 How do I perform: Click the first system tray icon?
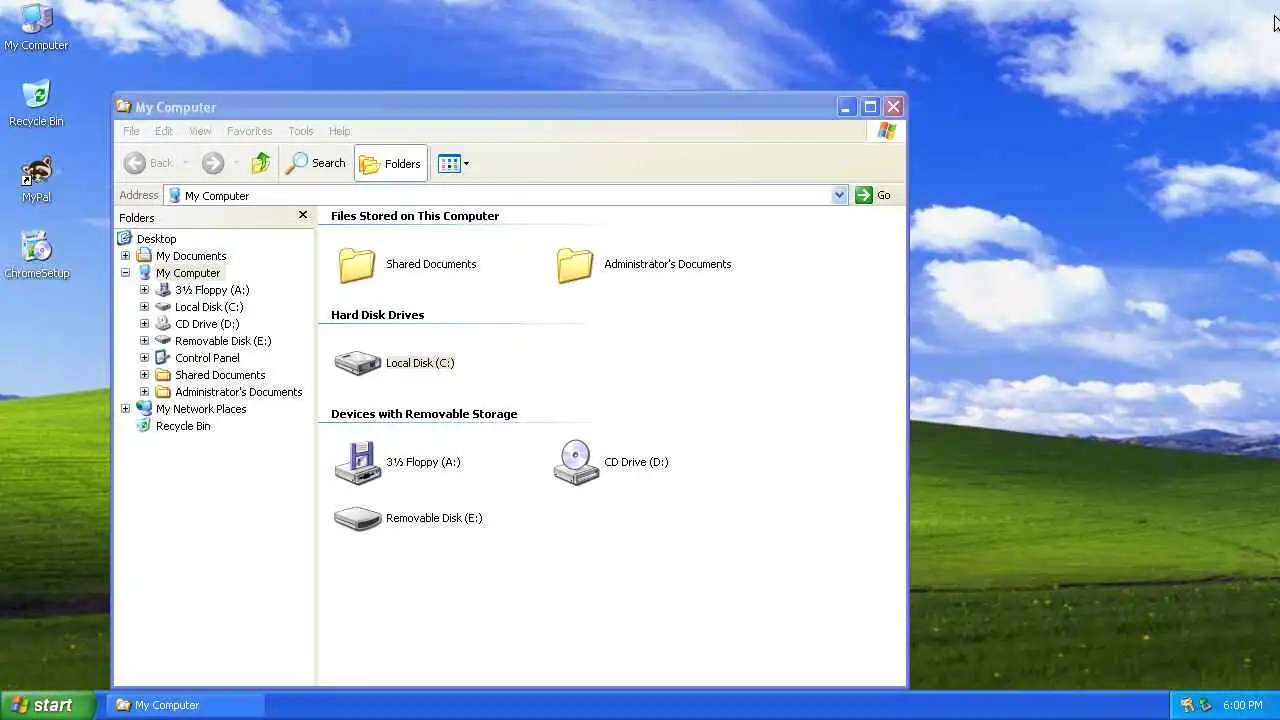tap(1187, 705)
